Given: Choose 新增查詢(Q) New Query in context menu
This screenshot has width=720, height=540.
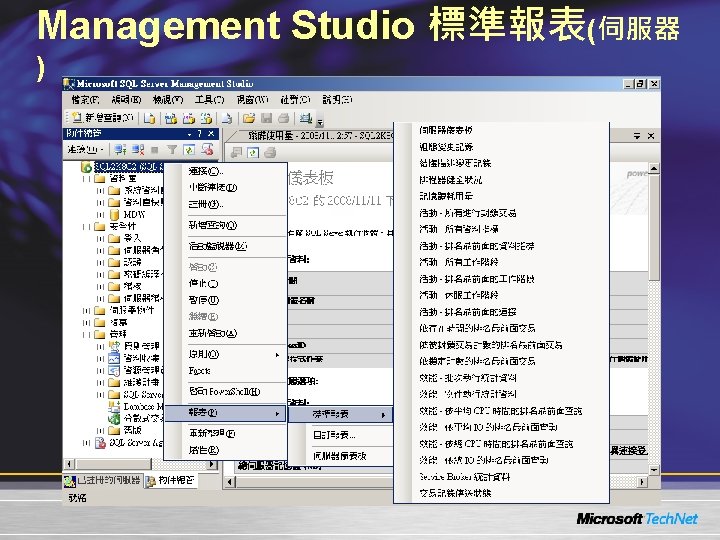Looking at the screenshot, I should [x=225, y=225].
